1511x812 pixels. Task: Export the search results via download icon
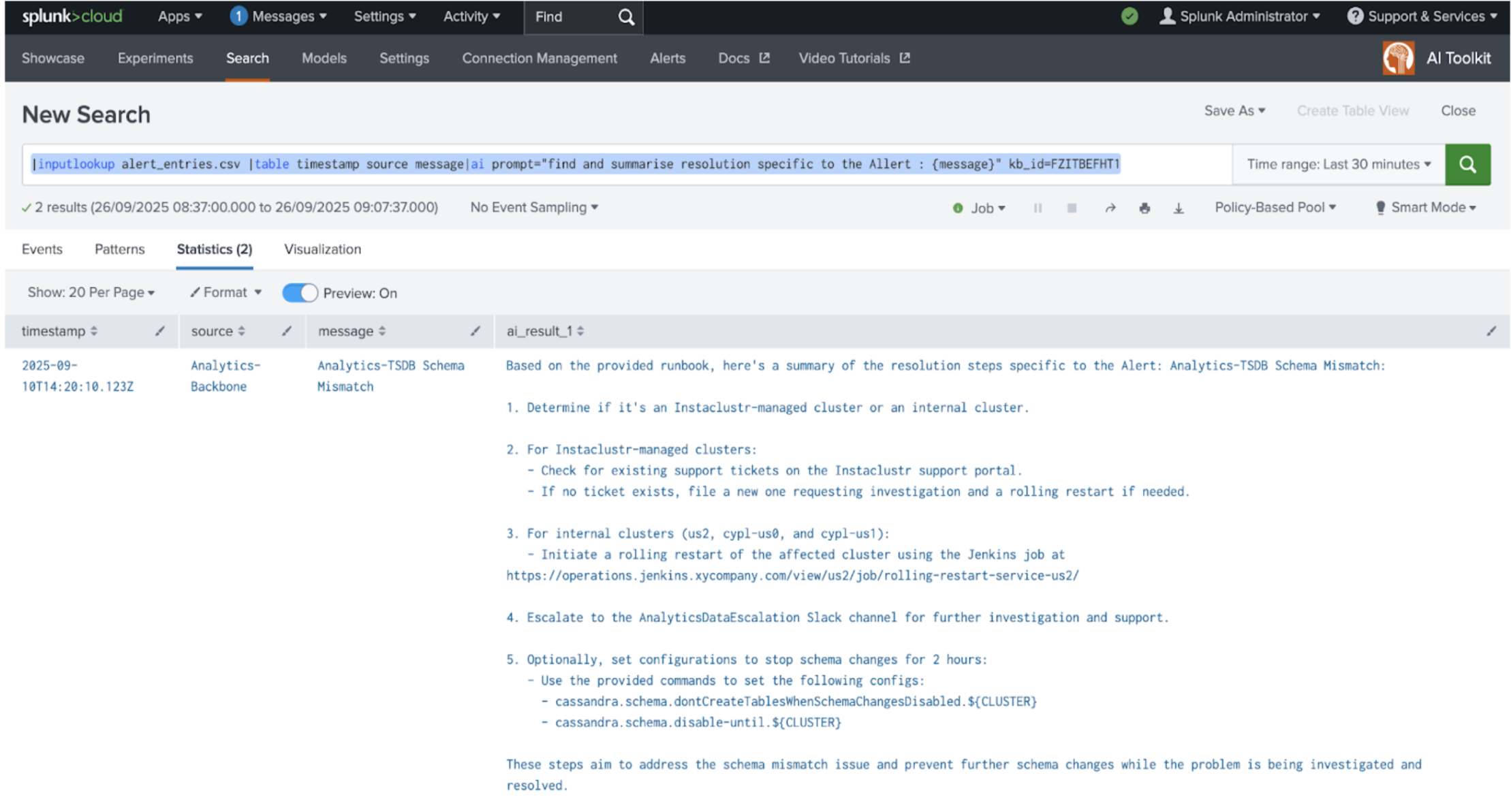click(1179, 208)
